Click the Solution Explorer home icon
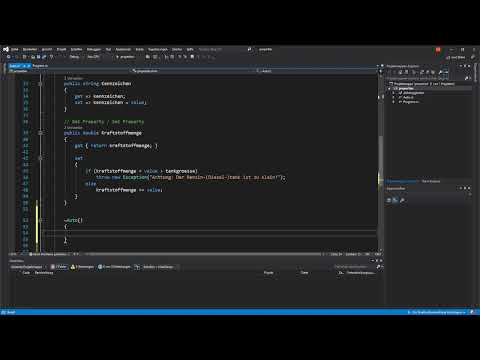 pyautogui.click(x=401, y=72)
